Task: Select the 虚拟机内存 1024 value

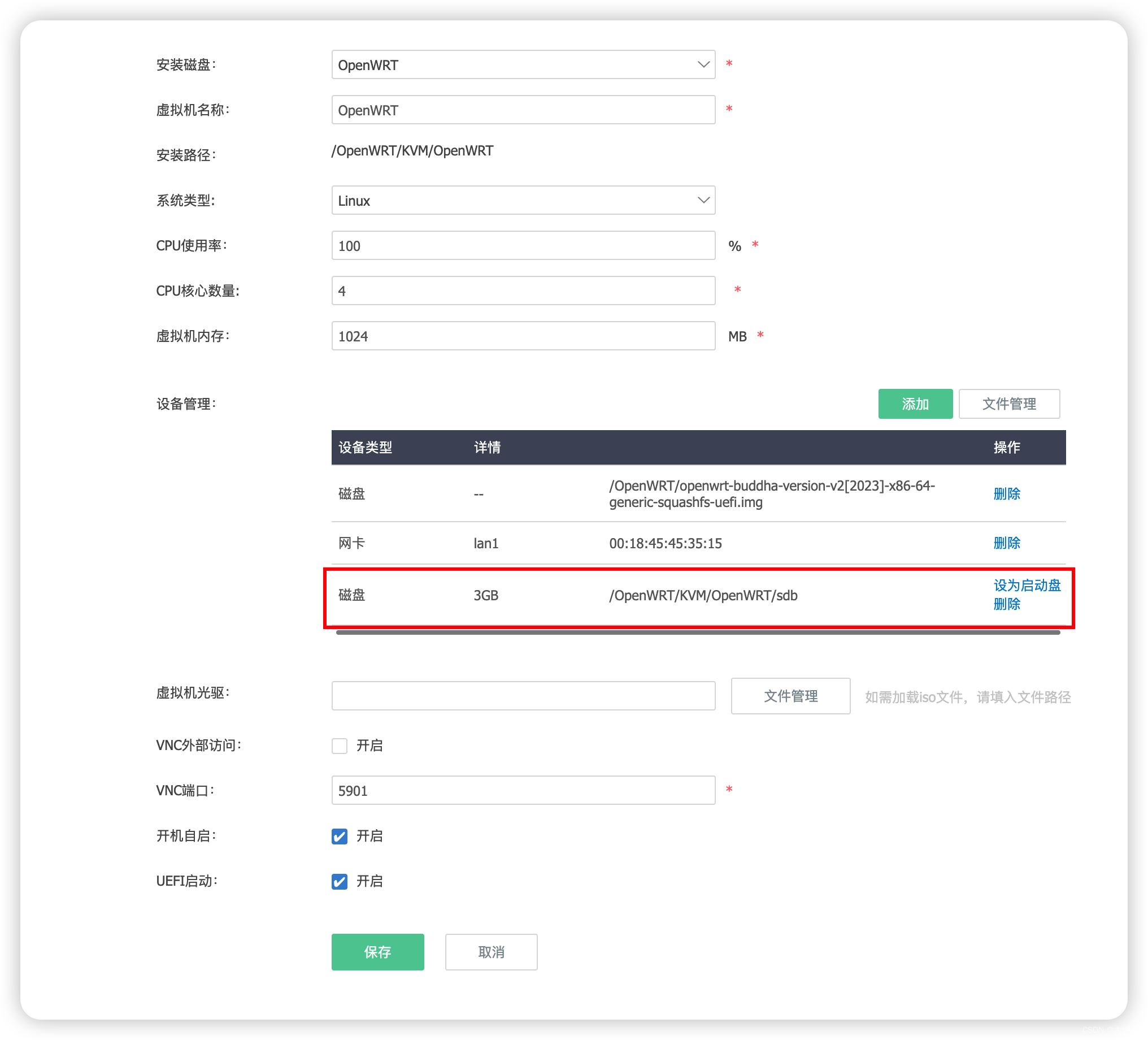Action: [523, 336]
